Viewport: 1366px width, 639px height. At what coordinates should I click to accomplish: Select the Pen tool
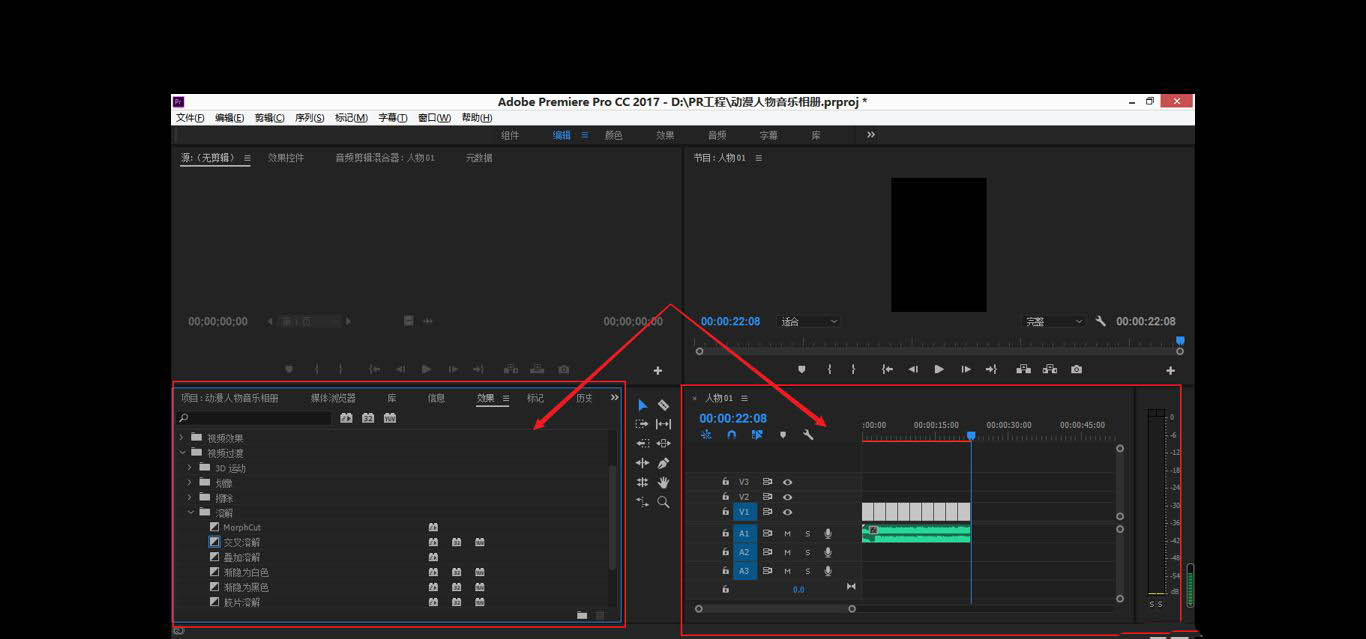click(x=663, y=463)
